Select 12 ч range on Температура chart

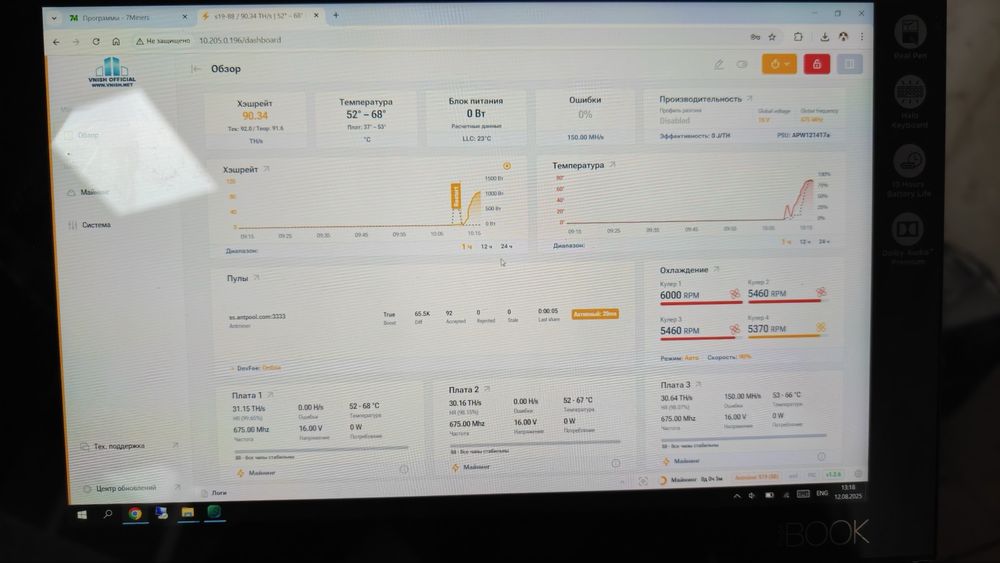[805, 242]
